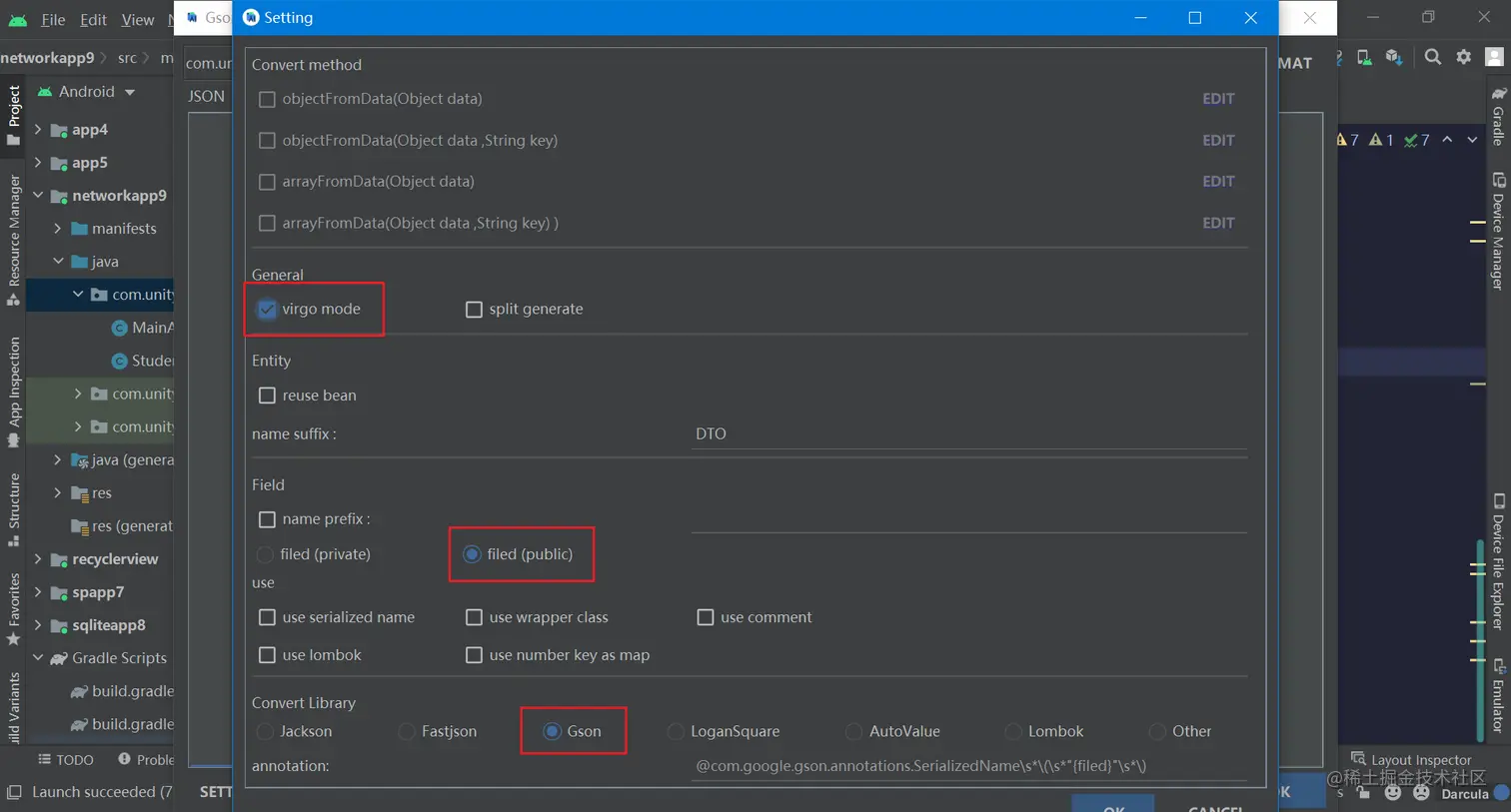
Task: Enable use wrapper class checkbox
Action: (x=474, y=617)
